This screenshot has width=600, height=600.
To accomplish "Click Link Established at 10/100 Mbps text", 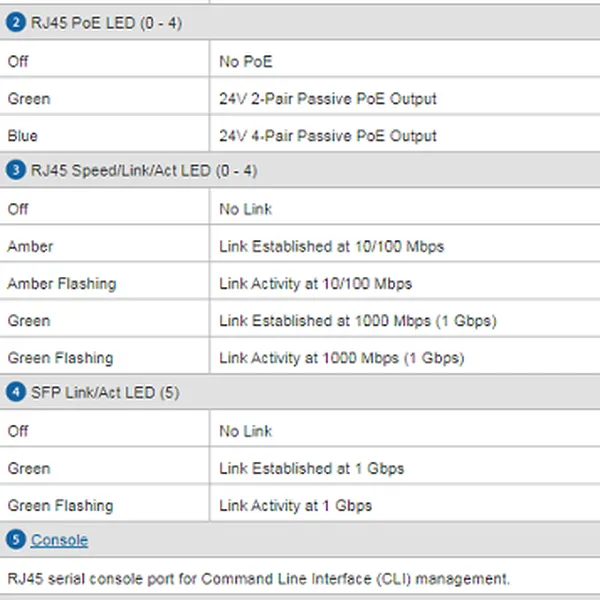I will tap(331, 246).
